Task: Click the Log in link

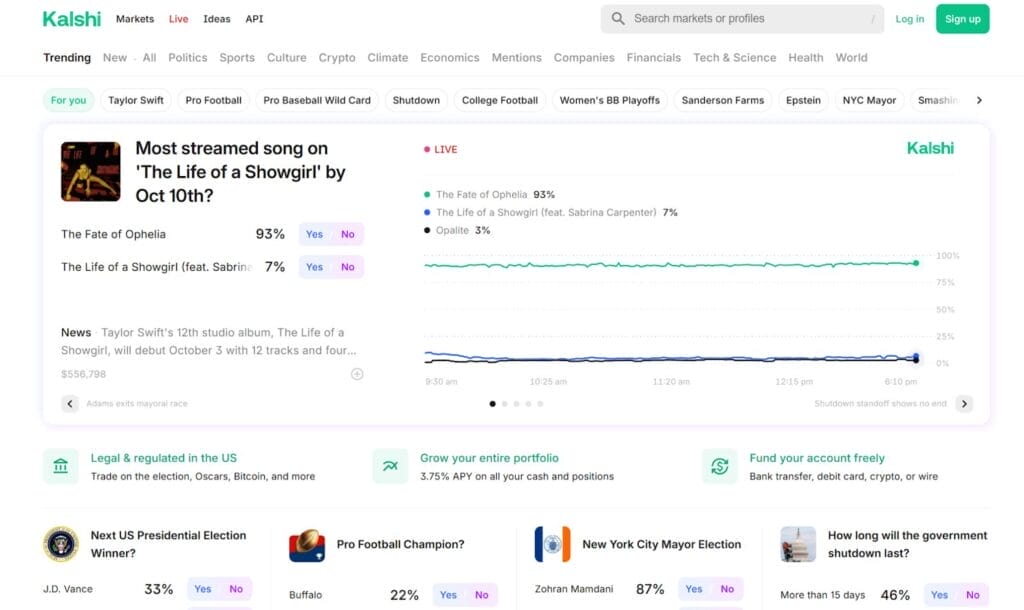Action: click(x=909, y=19)
